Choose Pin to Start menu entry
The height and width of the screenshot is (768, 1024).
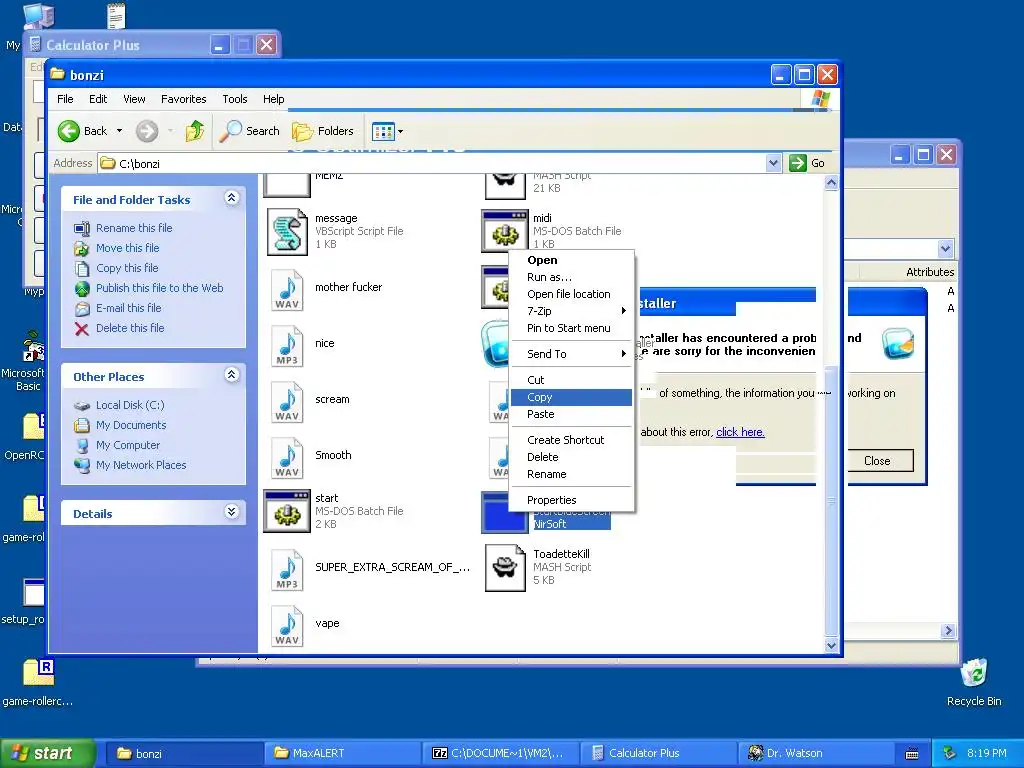[571, 328]
